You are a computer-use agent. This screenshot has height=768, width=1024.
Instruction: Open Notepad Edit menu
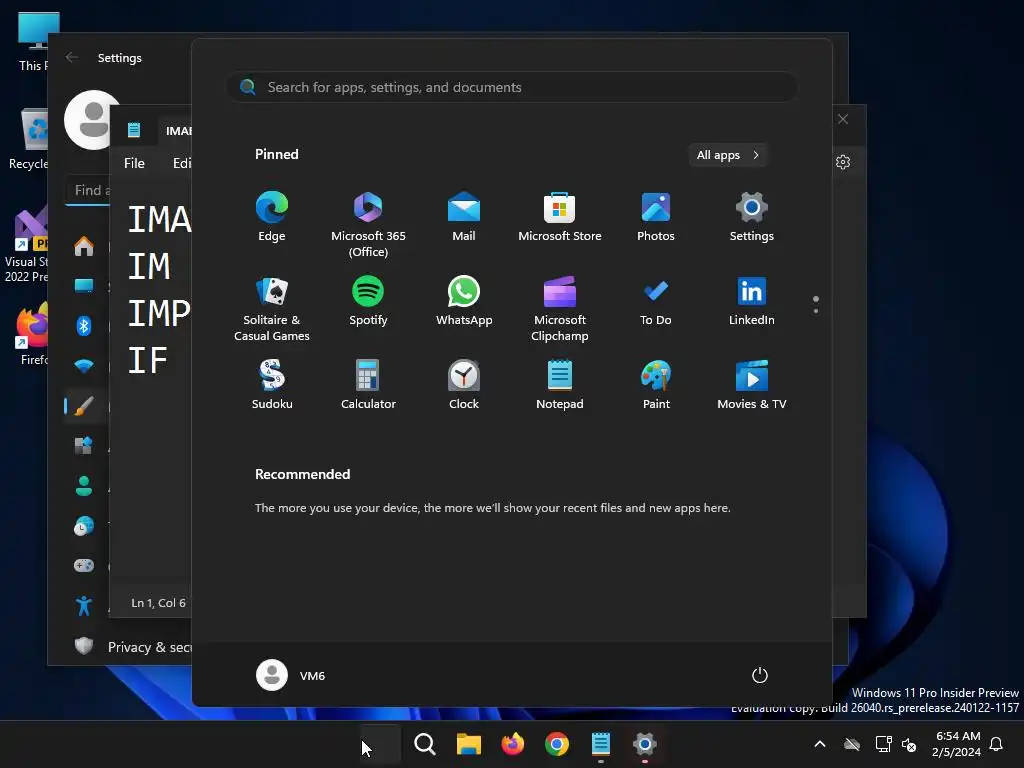(x=182, y=163)
